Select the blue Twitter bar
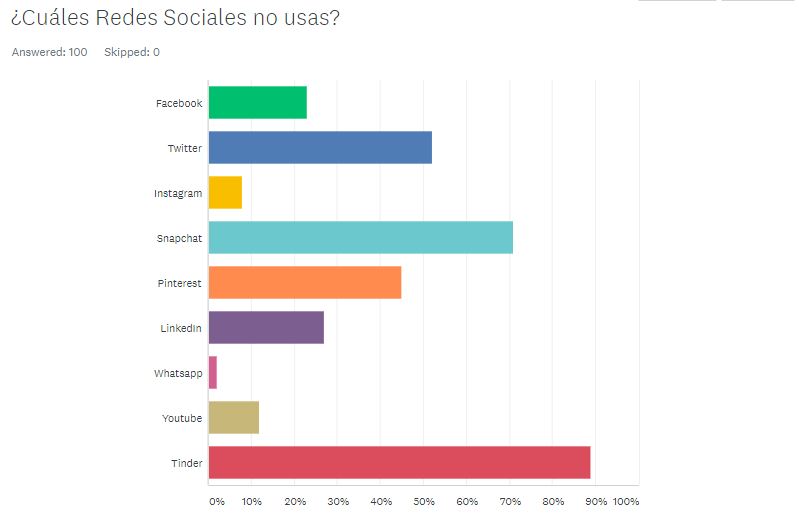Viewport: 799px width, 530px height. (320, 148)
